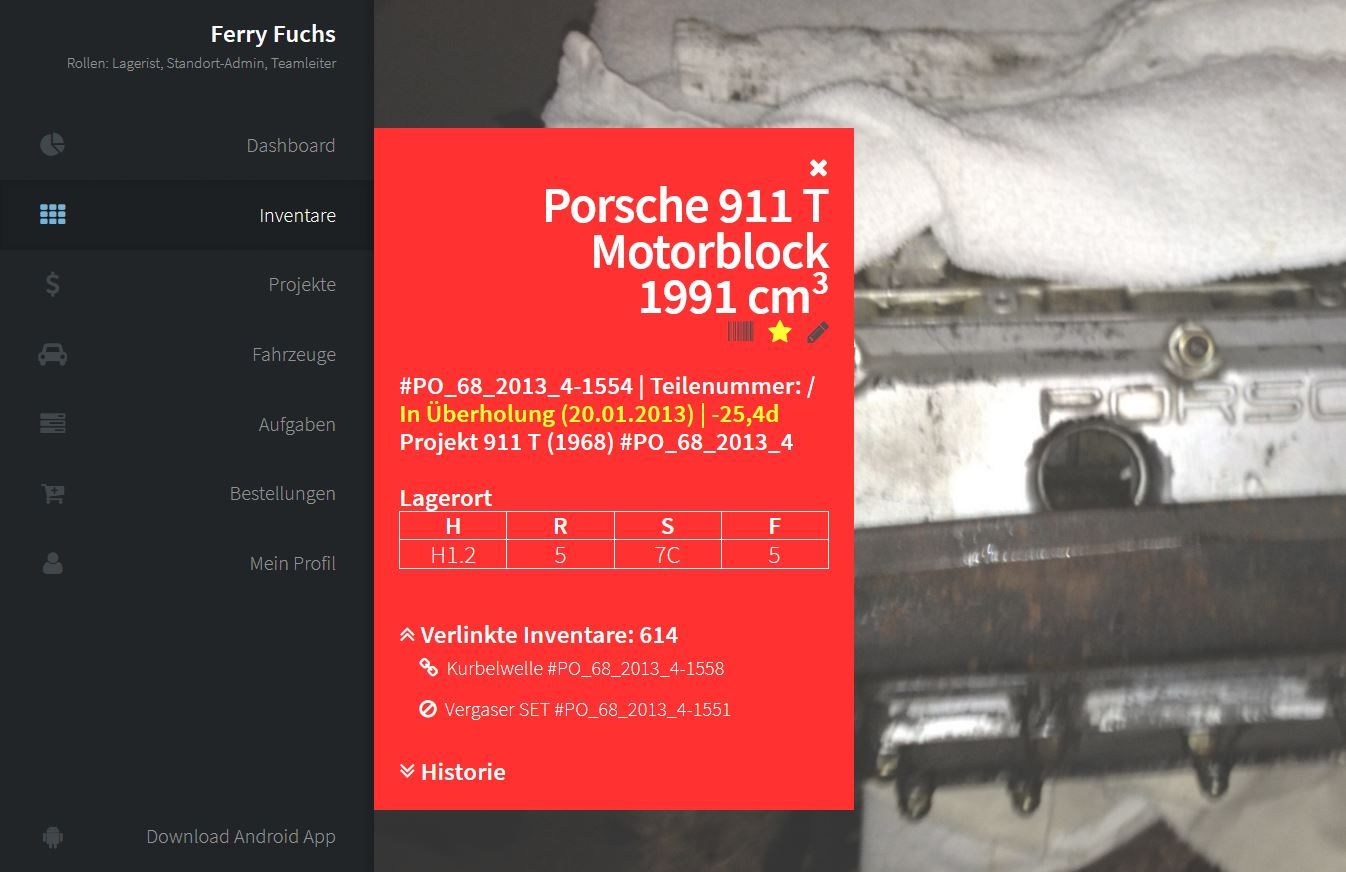Click the Rollen description line

tap(201, 63)
